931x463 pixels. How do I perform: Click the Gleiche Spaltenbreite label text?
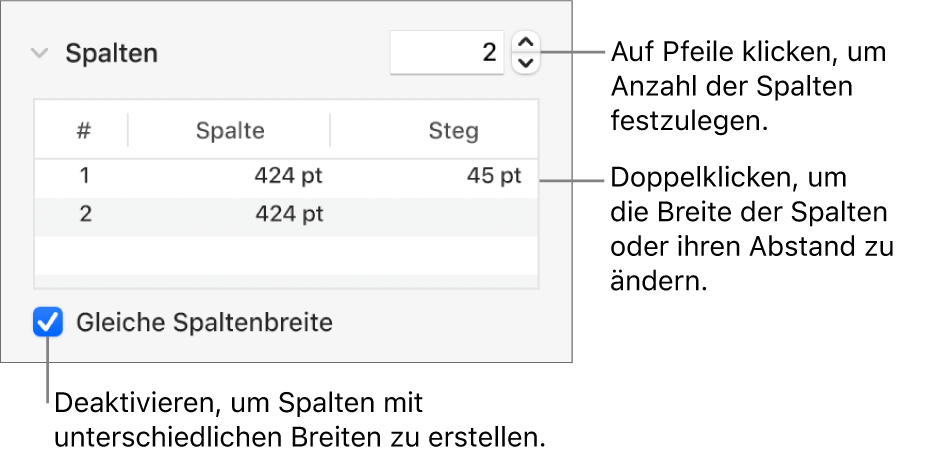204,323
